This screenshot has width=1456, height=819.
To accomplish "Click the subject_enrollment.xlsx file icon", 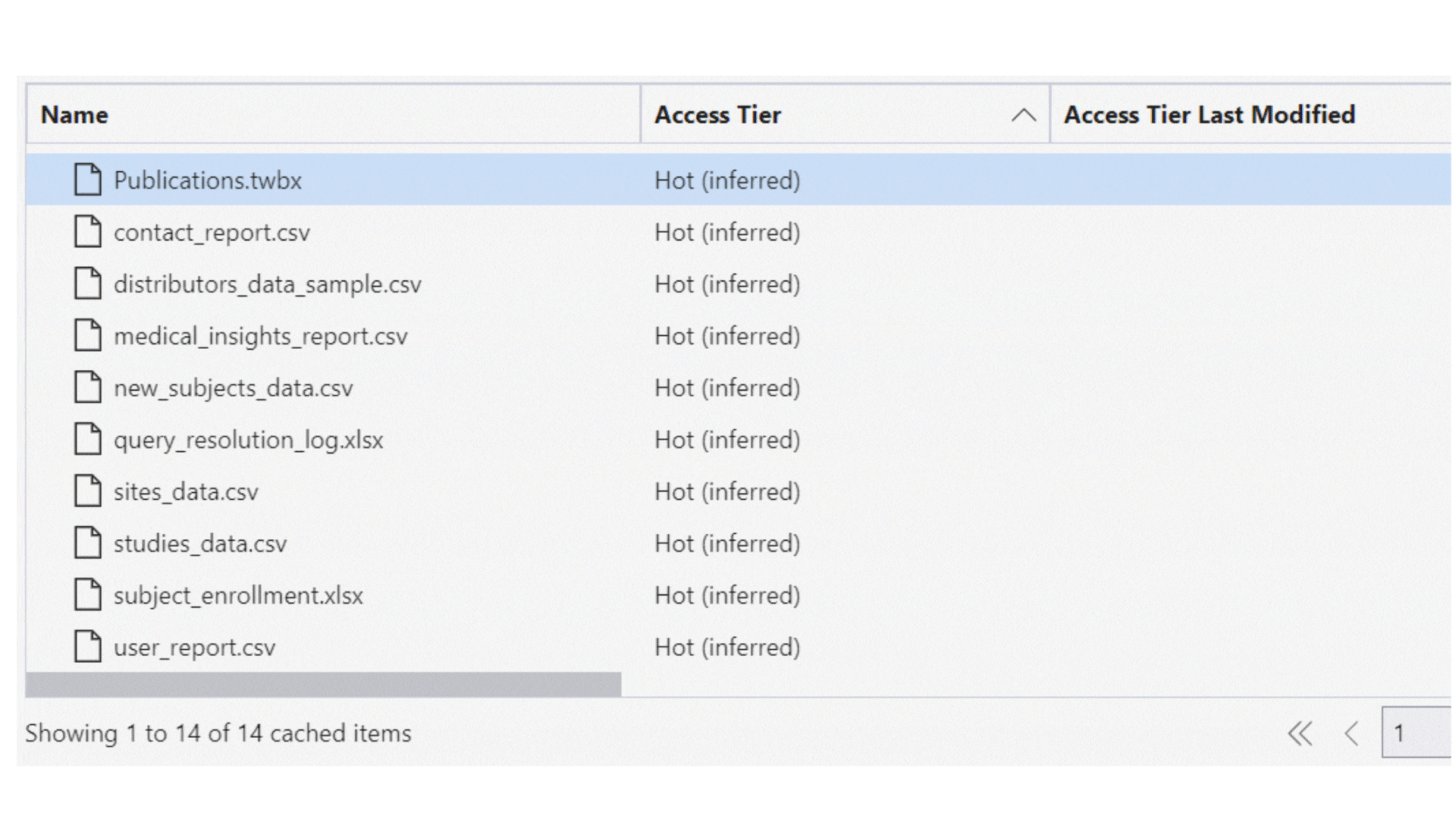I will click(x=88, y=595).
